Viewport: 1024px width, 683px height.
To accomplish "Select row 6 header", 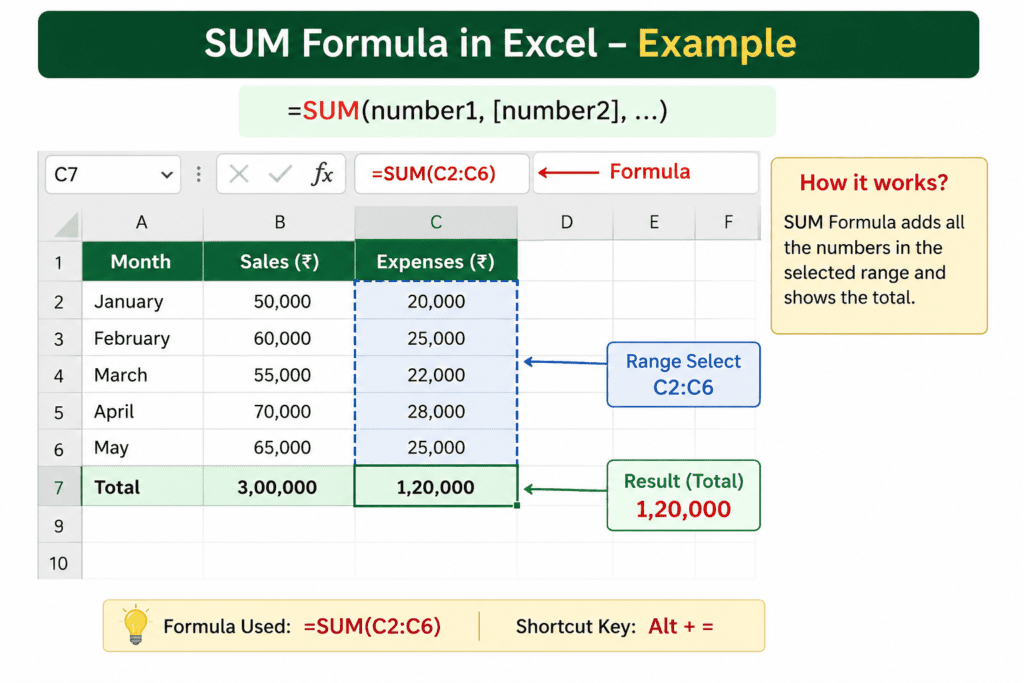I will (x=59, y=448).
